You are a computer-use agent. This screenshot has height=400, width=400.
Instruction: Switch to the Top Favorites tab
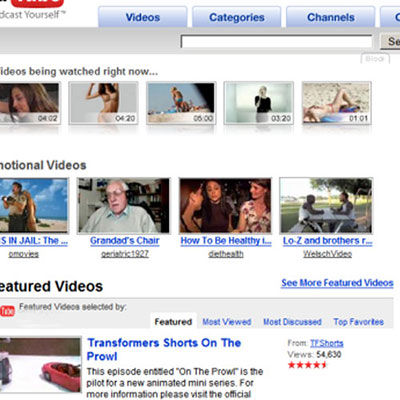coord(358,322)
